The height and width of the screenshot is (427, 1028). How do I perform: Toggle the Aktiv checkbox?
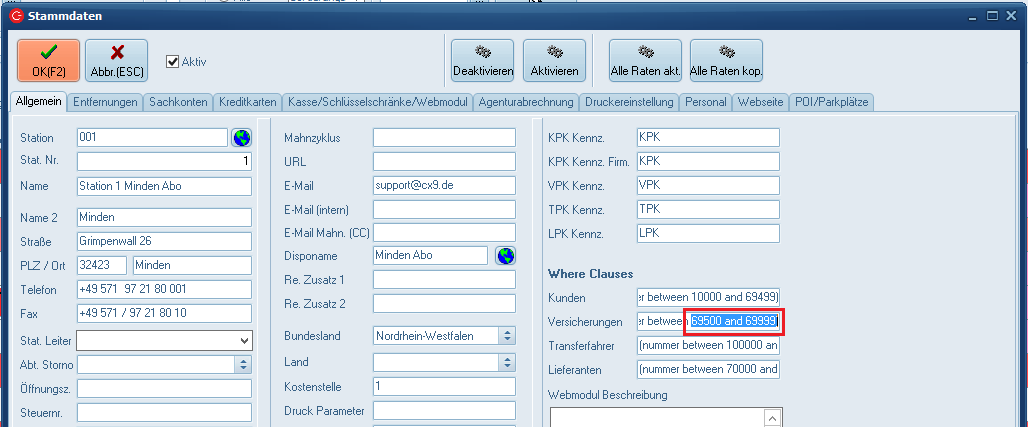[x=173, y=61]
